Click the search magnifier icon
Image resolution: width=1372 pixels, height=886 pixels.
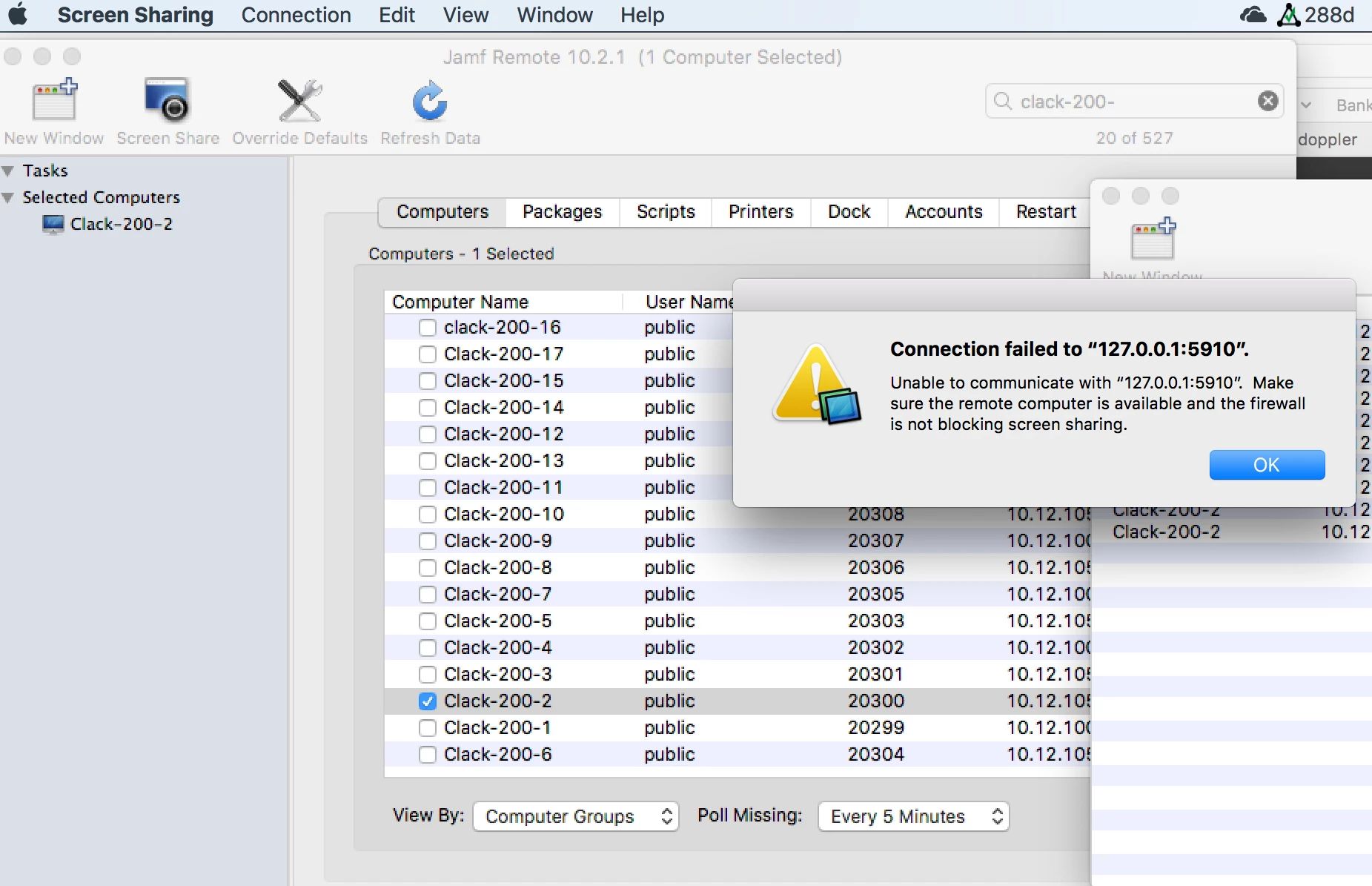coord(1003,101)
